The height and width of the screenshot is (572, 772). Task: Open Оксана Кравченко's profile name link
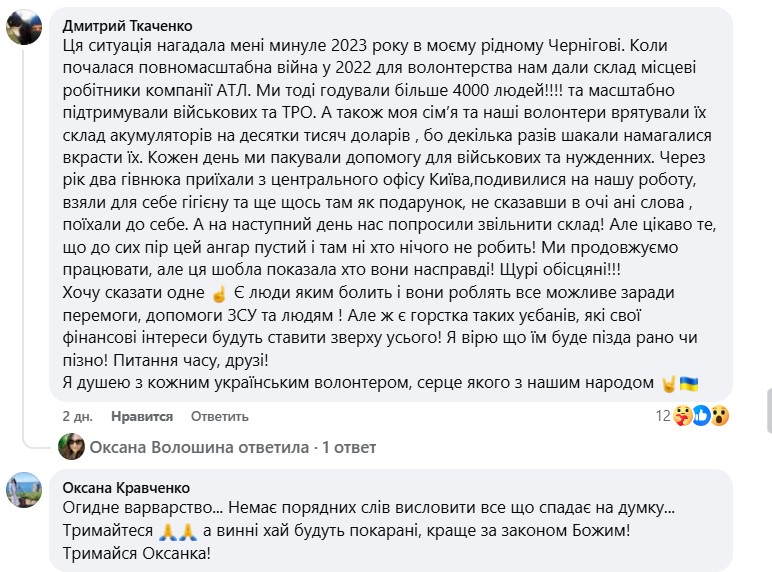tap(125, 489)
